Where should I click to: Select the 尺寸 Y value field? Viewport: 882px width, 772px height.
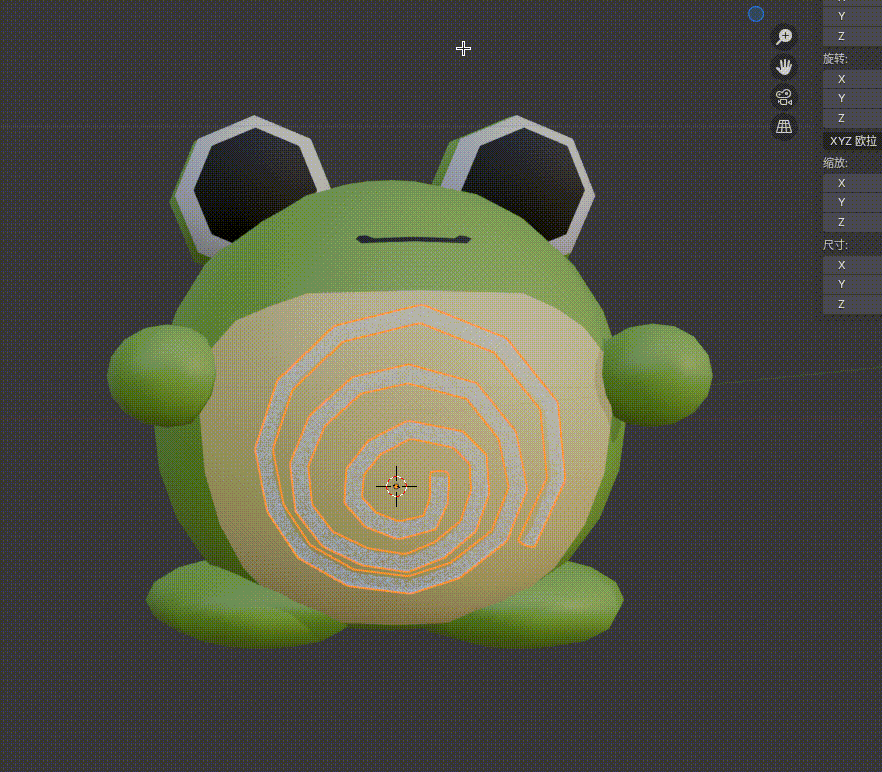point(852,284)
